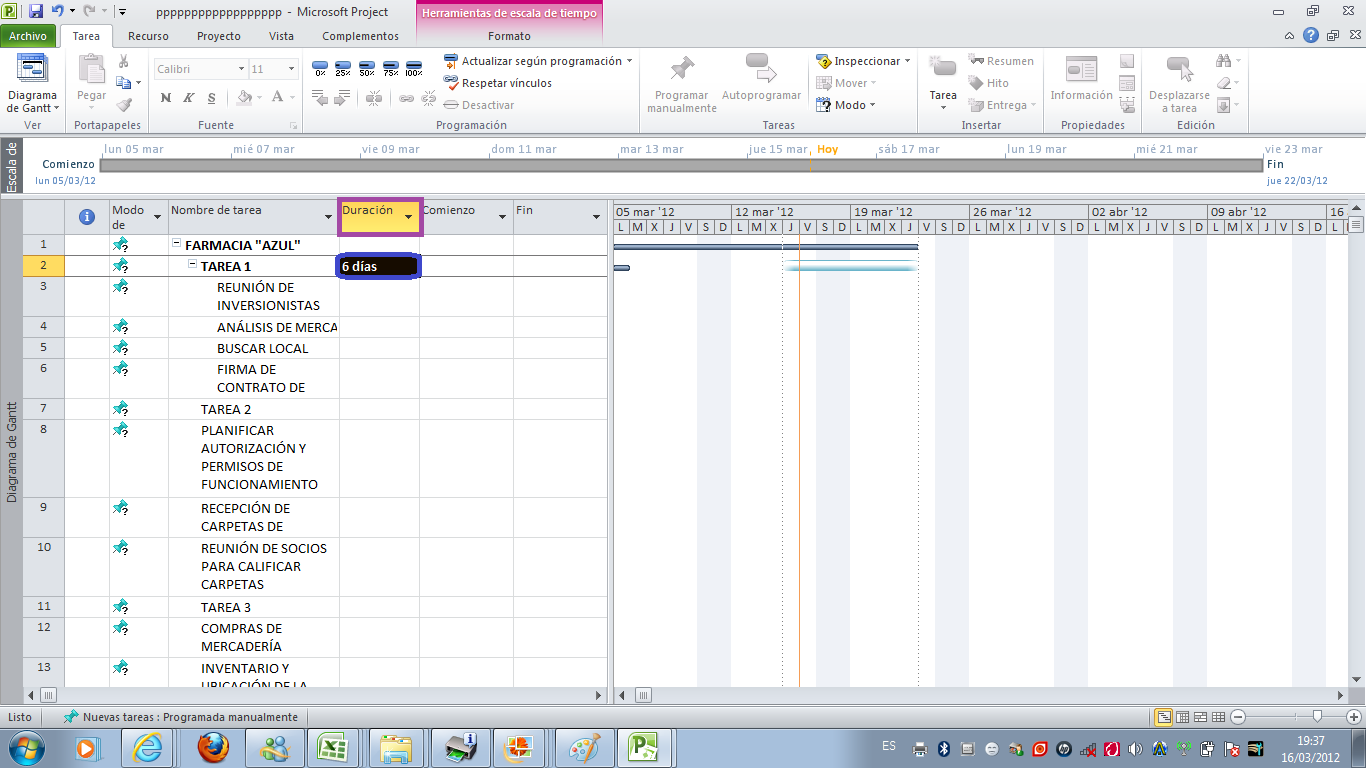1366x768 pixels.
Task: Click the Format Painter brush icon
Action: [123, 104]
